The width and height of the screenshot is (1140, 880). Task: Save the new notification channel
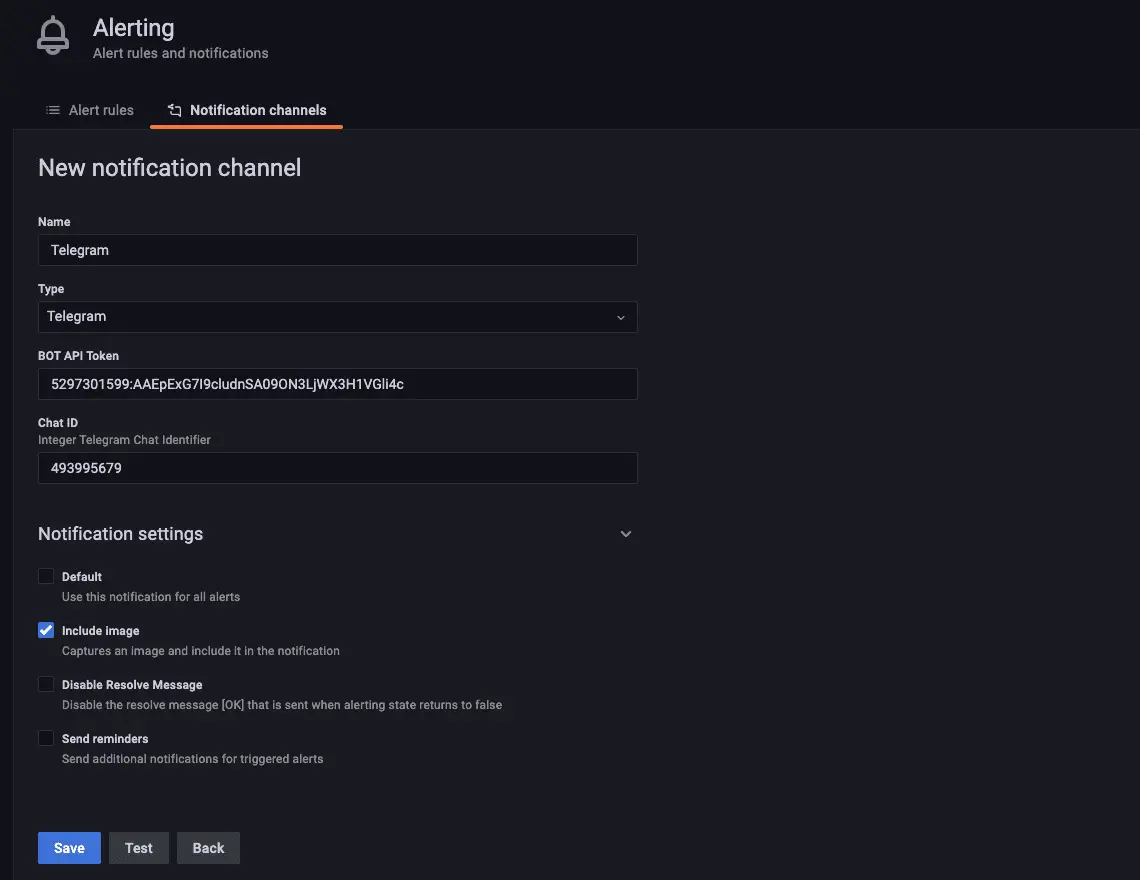tap(69, 848)
